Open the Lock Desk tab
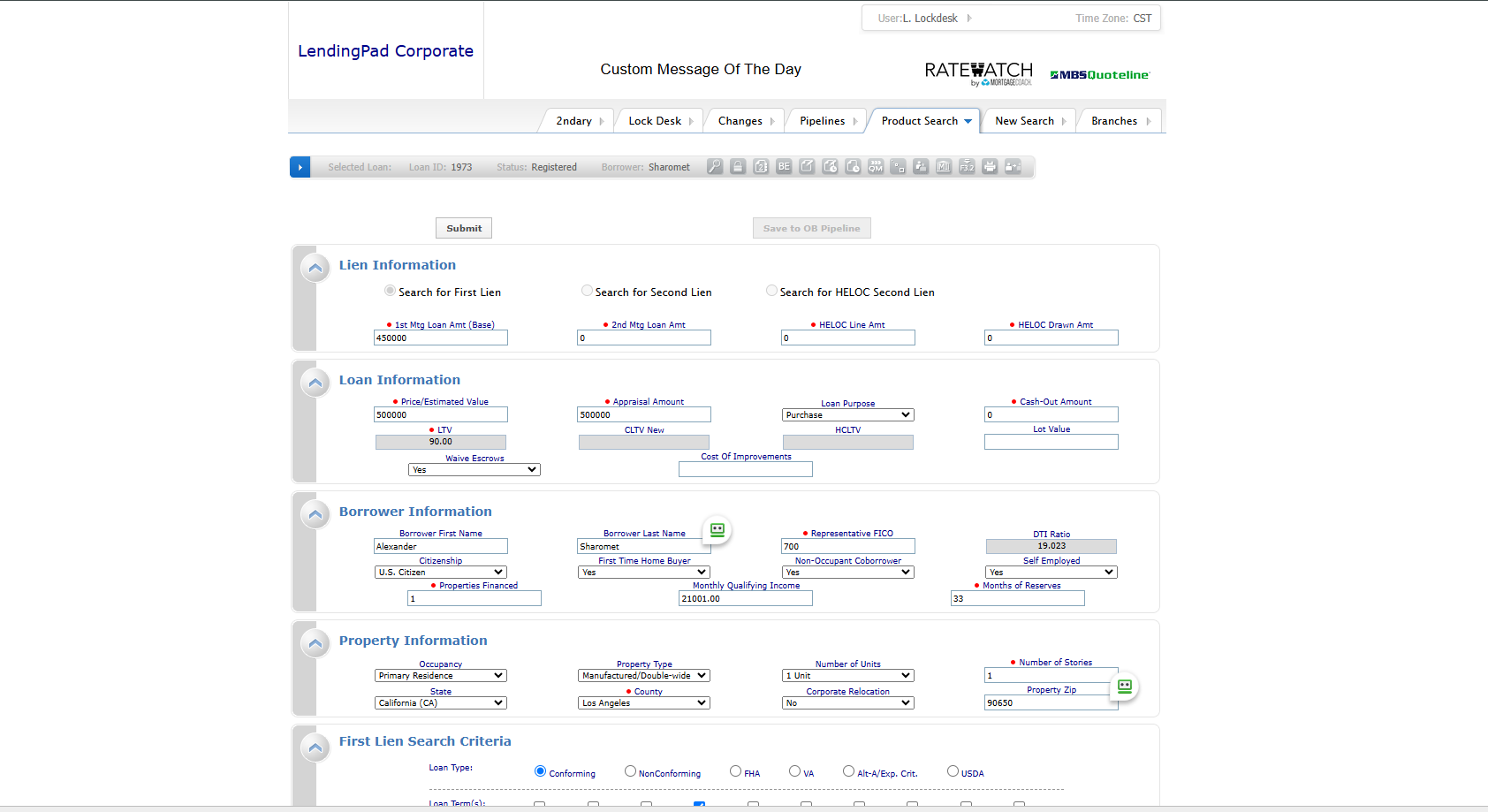This screenshot has height=812, width=1488. pos(658,121)
